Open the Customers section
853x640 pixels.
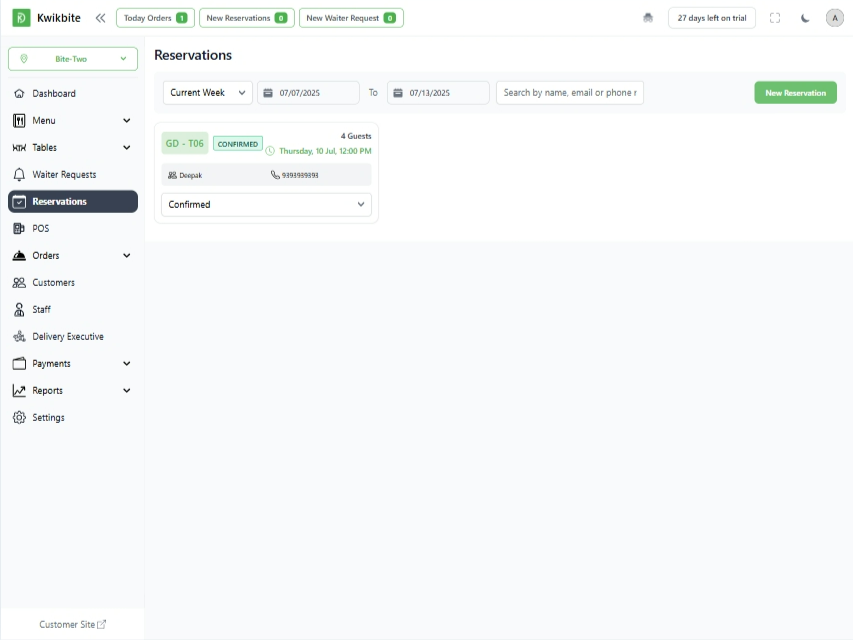[52, 282]
